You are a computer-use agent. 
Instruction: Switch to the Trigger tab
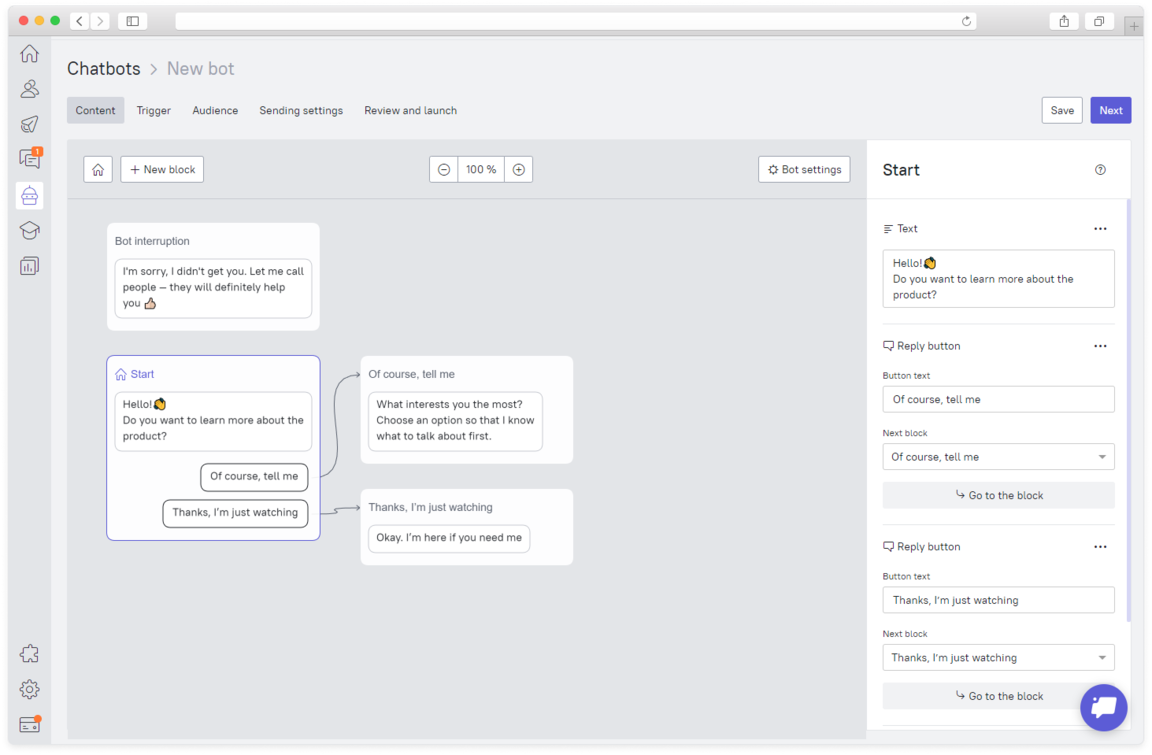tap(153, 110)
